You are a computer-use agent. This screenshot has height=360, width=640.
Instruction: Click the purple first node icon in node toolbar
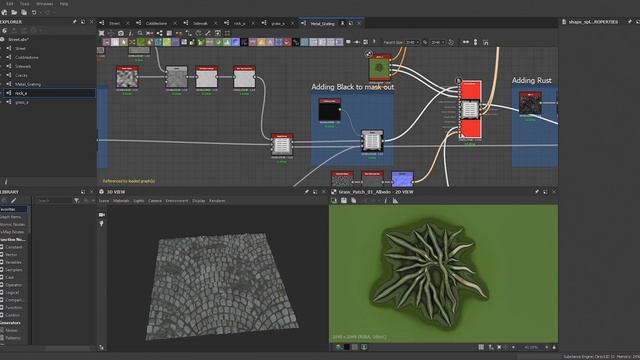(x=107, y=42)
